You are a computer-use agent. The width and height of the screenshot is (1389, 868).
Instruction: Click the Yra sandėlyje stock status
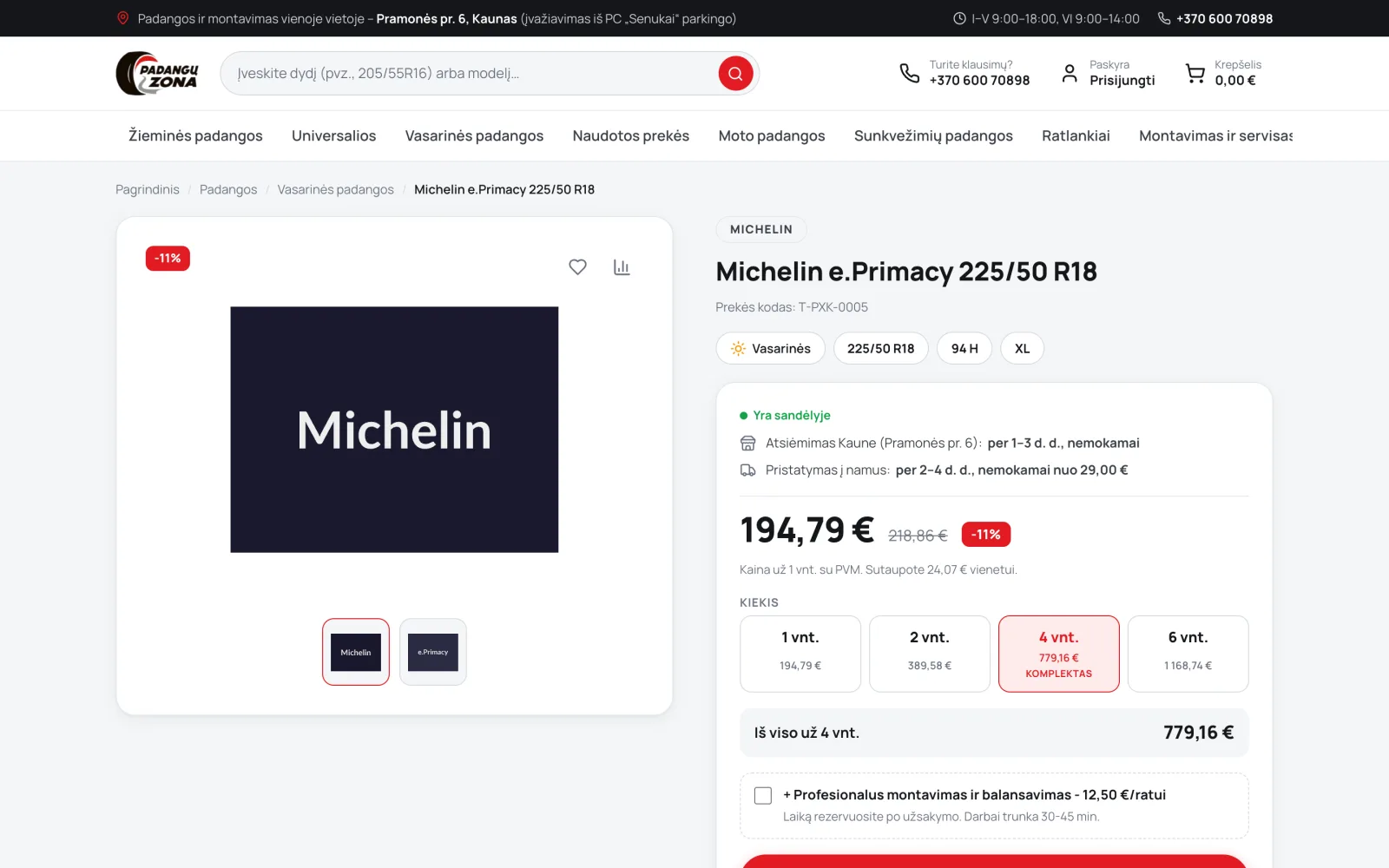click(785, 416)
